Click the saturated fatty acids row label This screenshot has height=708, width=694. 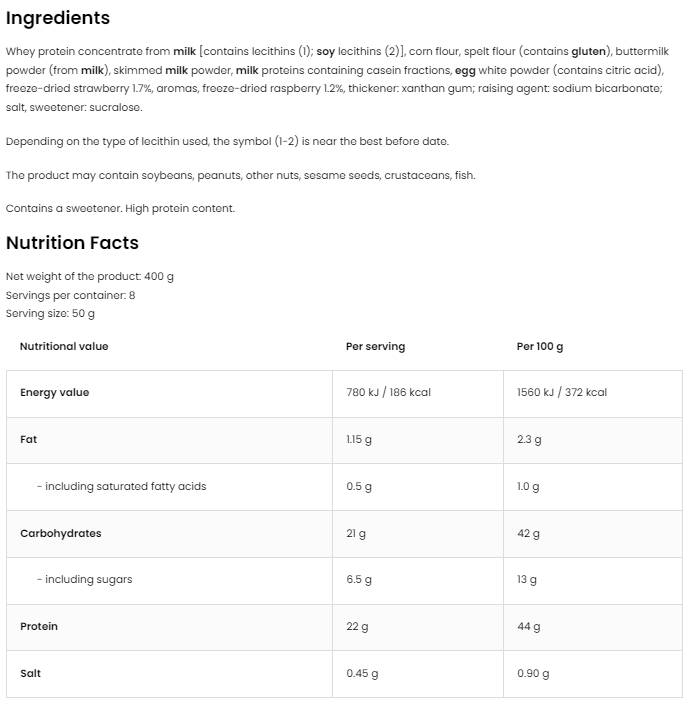(121, 487)
